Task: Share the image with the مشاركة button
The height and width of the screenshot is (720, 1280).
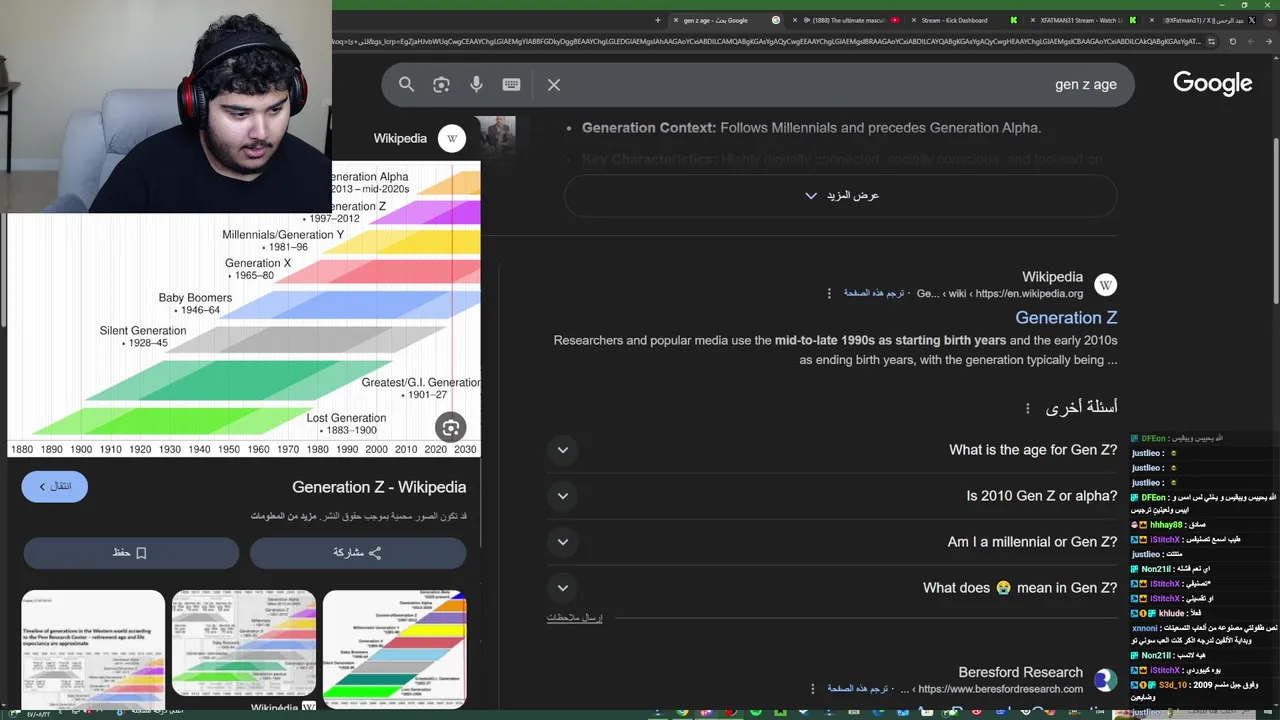Action: [358, 553]
